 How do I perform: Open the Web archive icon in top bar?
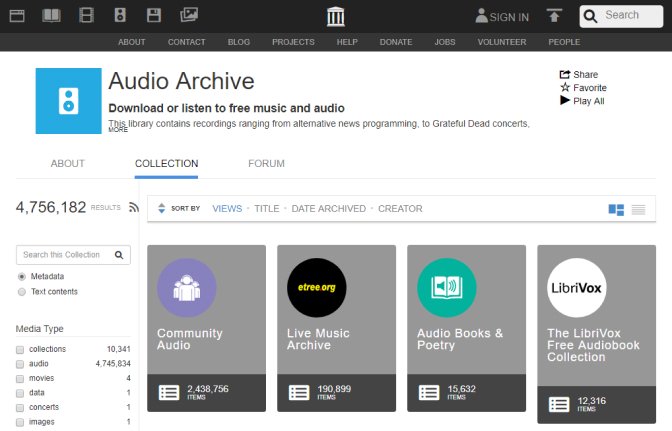pyautogui.click(x=17, y=16)
